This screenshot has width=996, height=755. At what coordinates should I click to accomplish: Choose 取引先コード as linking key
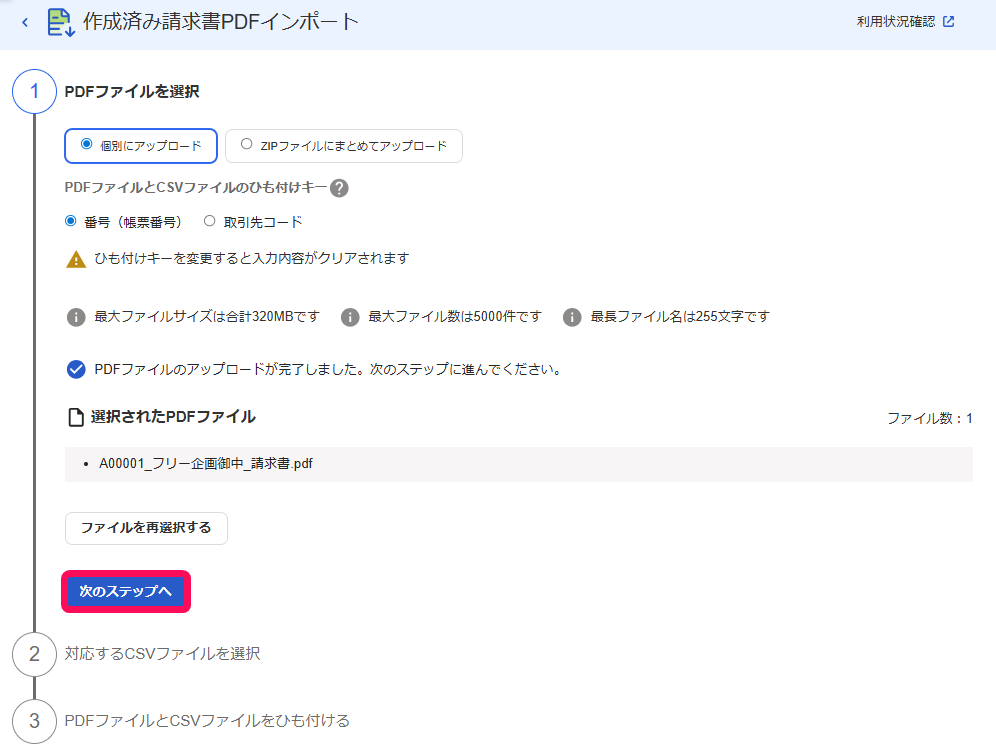pyautogui.click(x=253, y=222)
